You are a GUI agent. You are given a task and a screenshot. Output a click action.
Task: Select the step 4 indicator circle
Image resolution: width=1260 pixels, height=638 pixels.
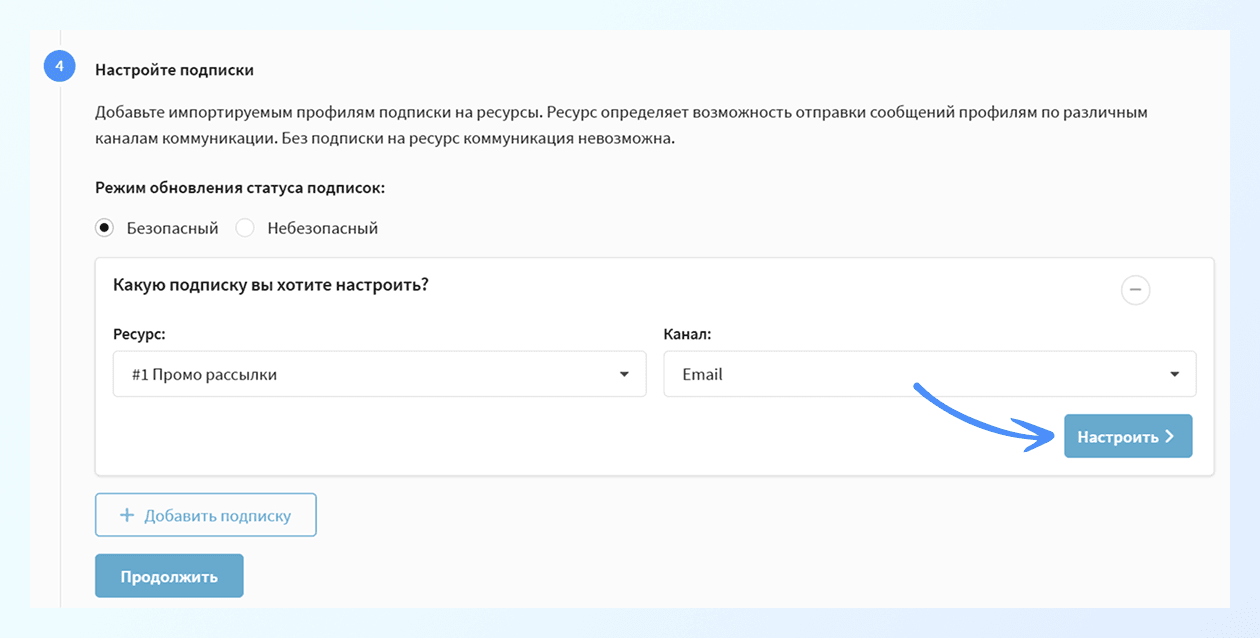[59, 65]
